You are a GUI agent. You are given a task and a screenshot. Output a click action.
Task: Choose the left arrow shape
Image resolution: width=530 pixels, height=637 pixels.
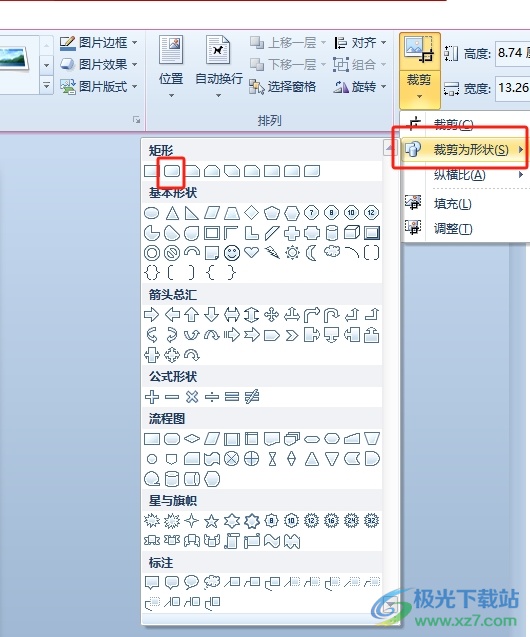[x=172, y=314]
